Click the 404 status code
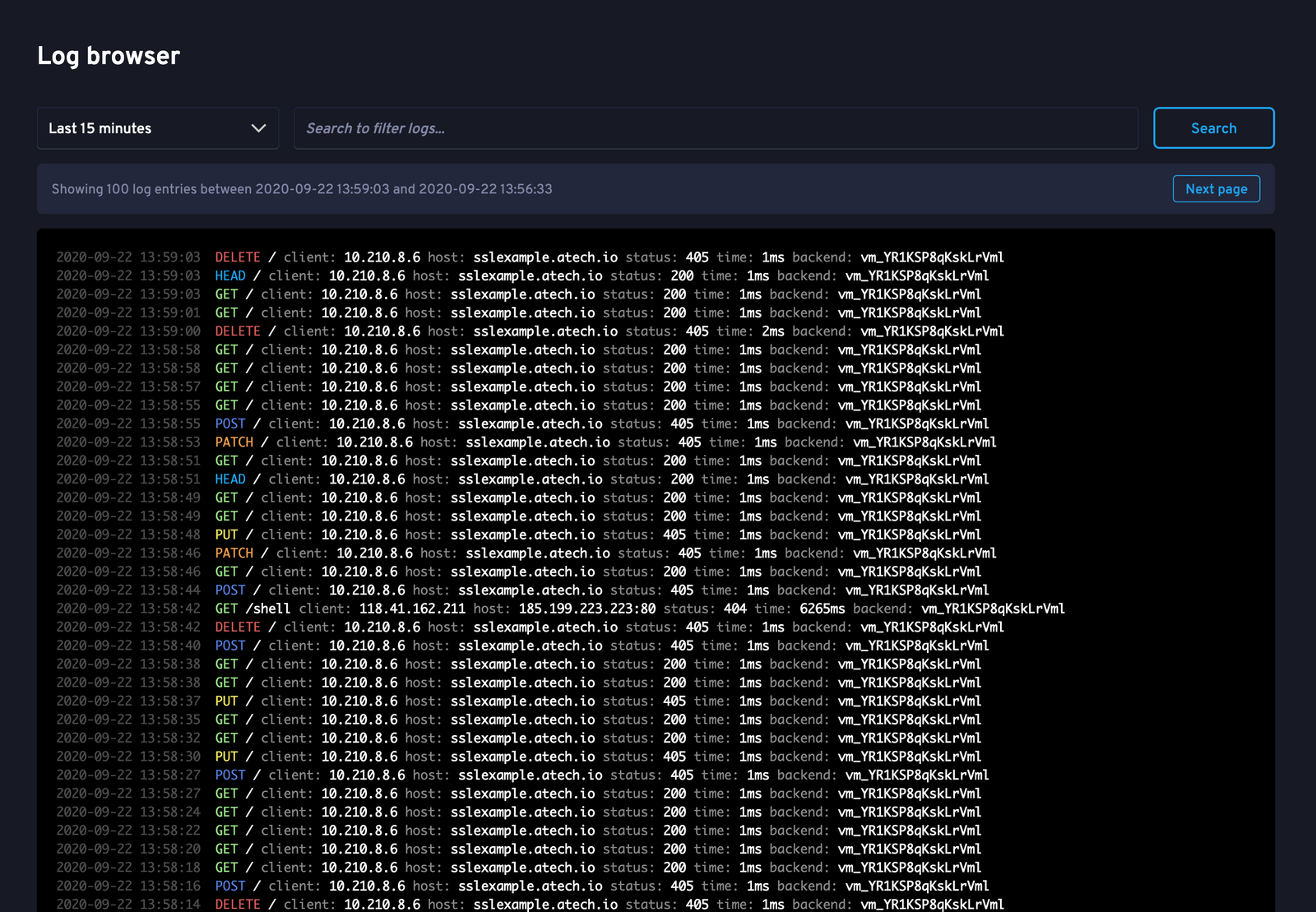1316x912 pixels. (x=735, y=609)
